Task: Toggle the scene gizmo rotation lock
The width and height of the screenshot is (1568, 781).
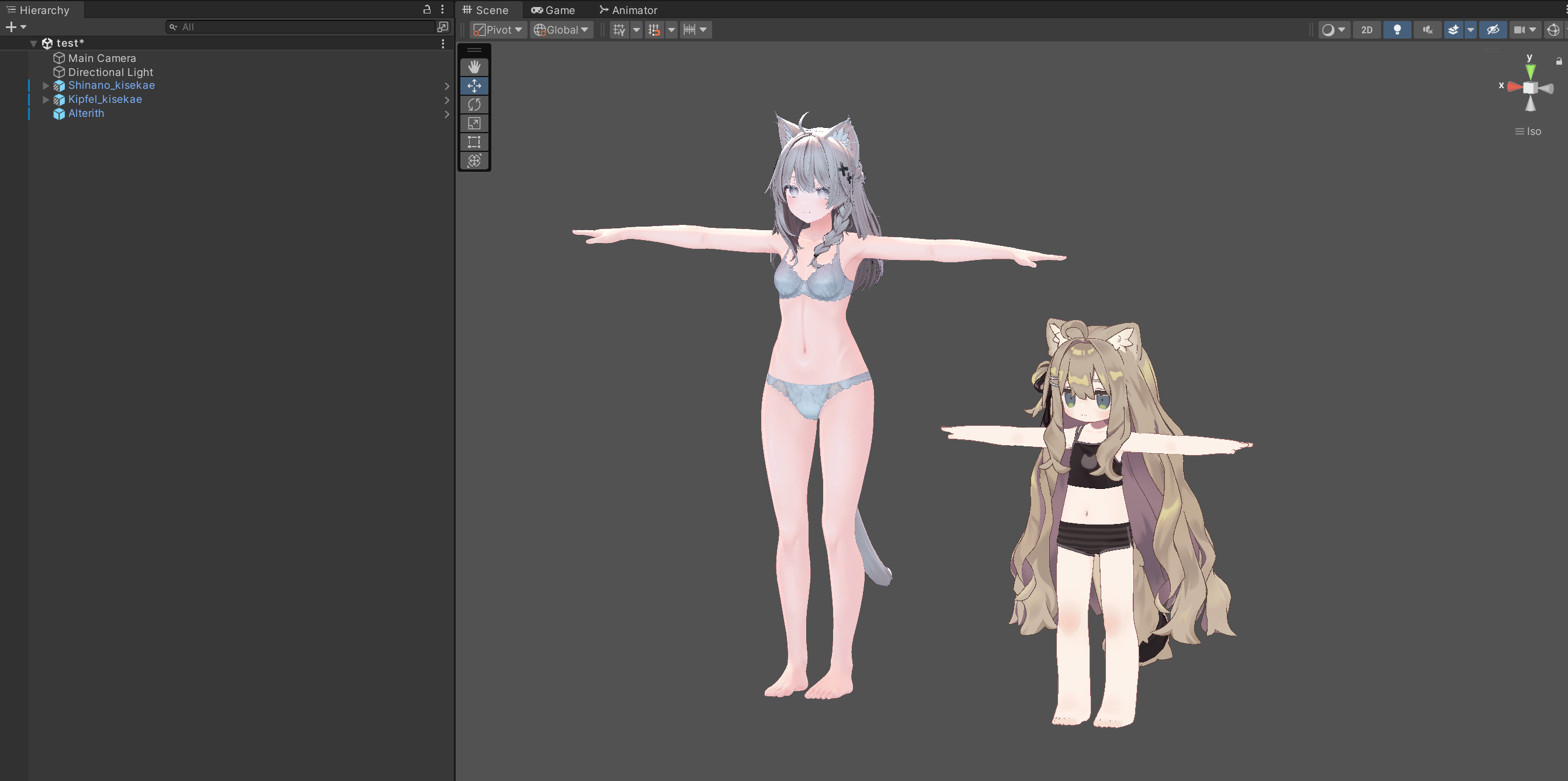Action: coord(1559,61)
